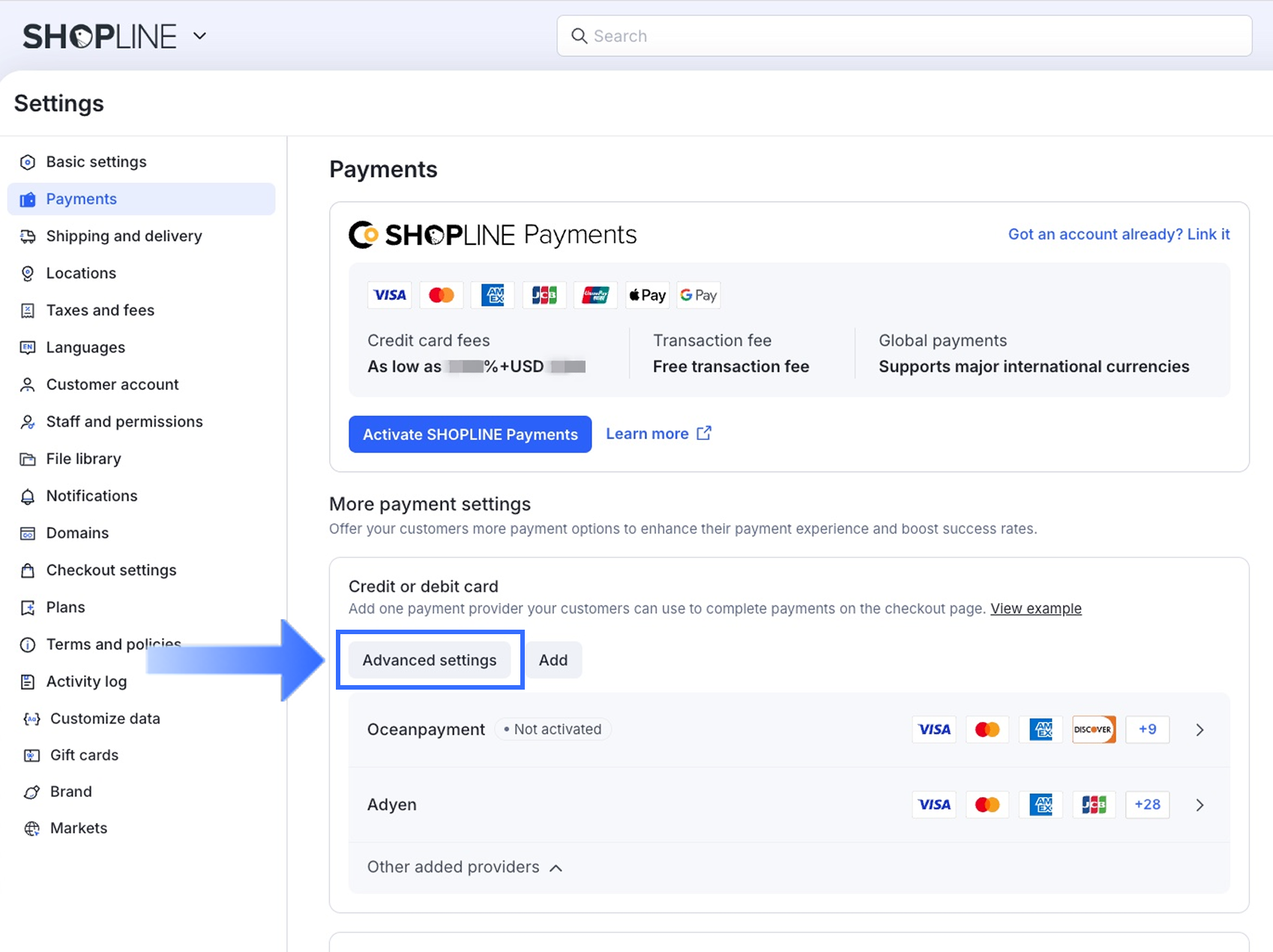This screenshot has height=952, width=1273.
Task: Click the Payments wallet icon
Action: (28, 199)
